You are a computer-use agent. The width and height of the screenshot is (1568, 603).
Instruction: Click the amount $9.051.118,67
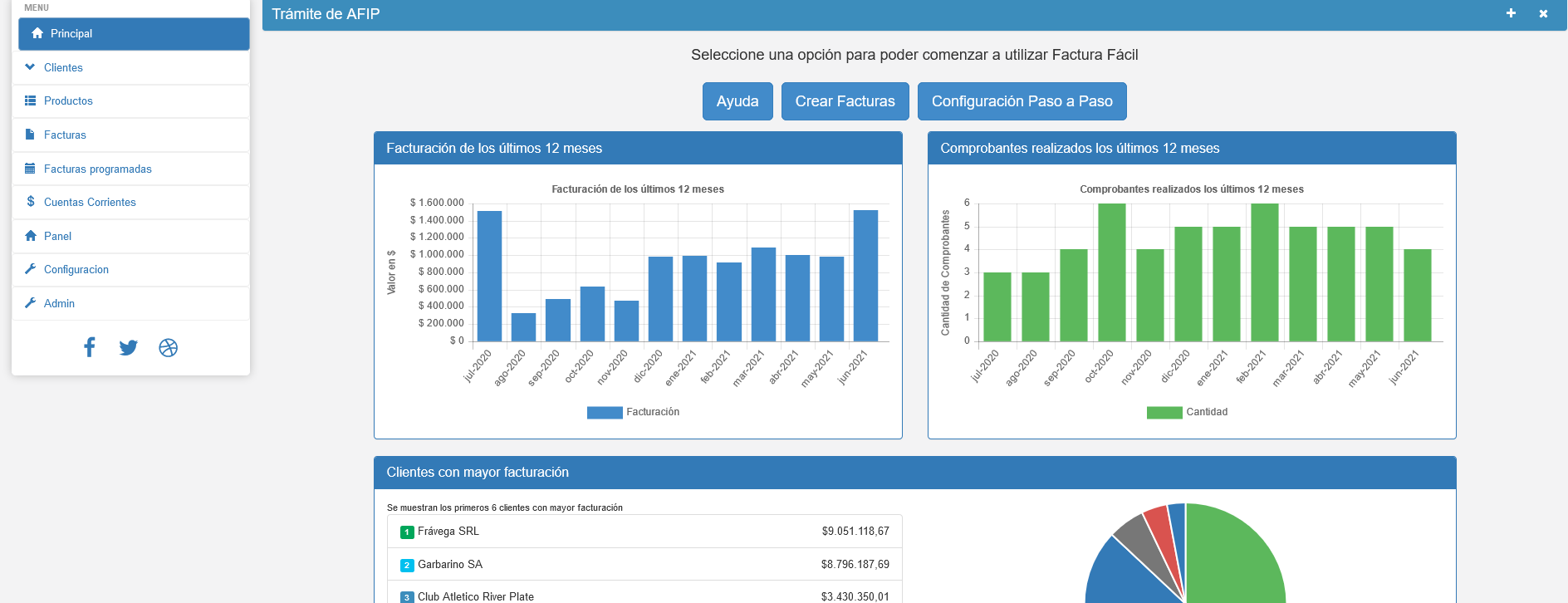click(855, 532)
